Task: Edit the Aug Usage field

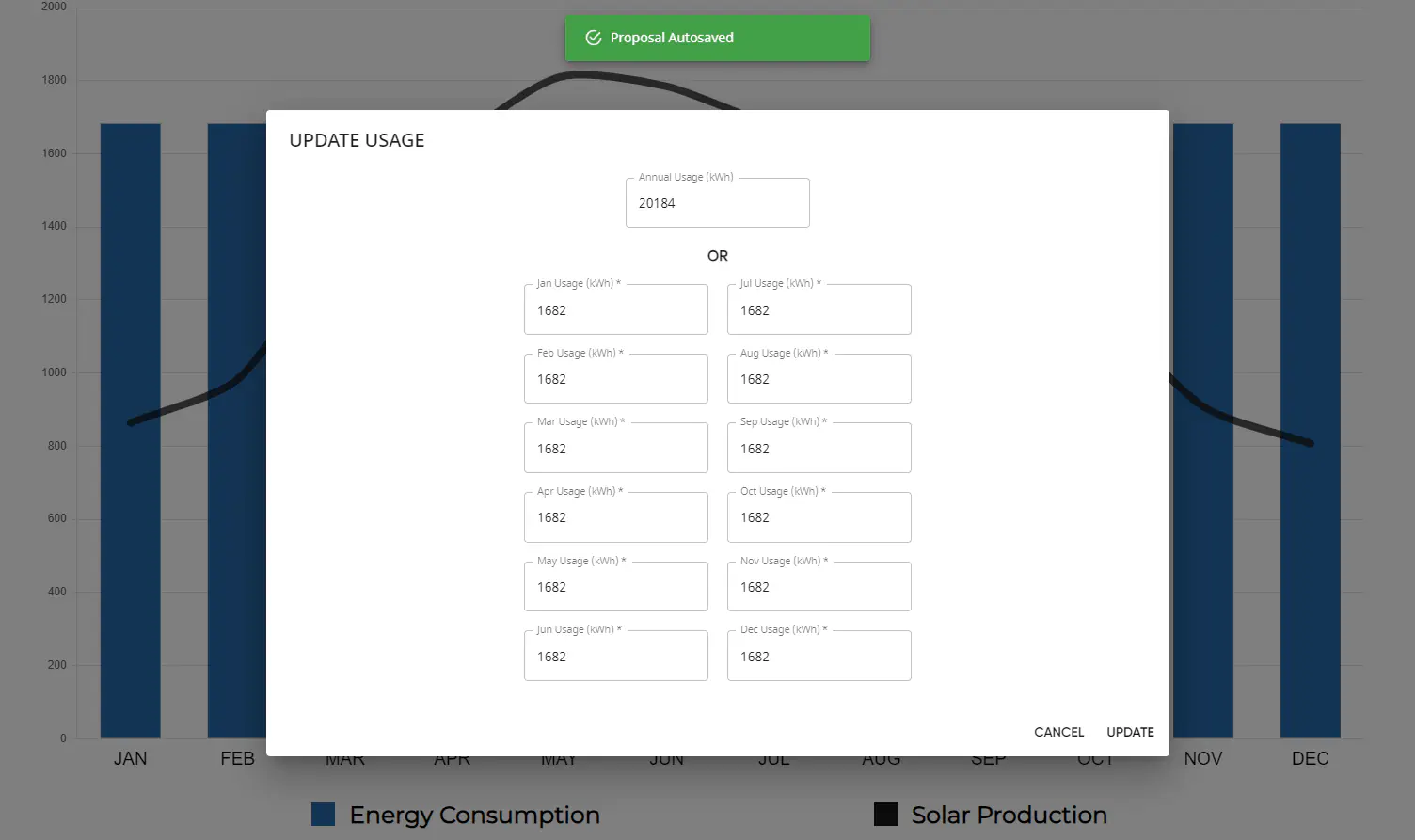Action: 819,378
